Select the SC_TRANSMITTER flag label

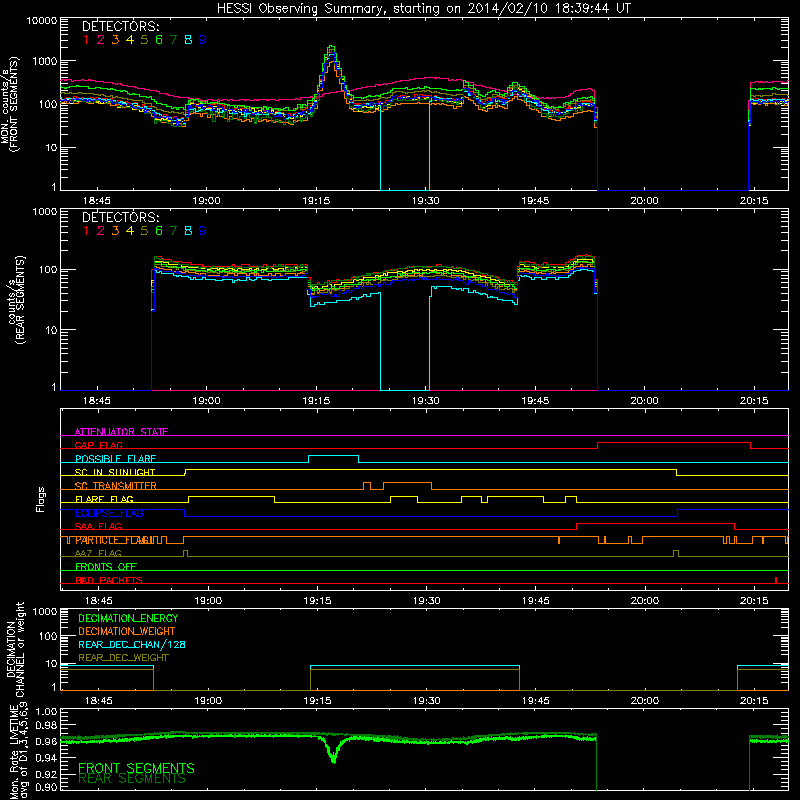pos(115,486)
